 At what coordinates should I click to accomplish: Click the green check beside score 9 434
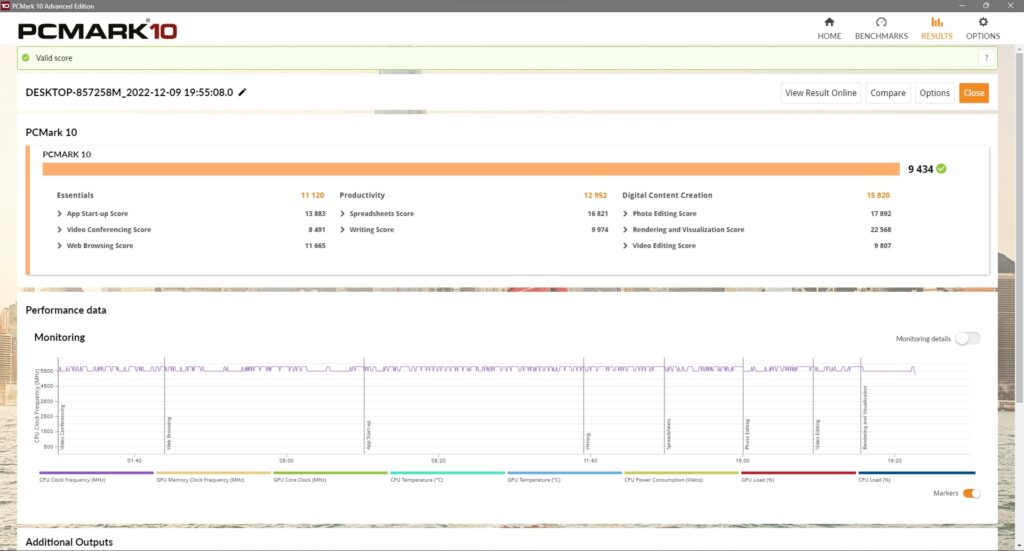click(x=941, y=169)
